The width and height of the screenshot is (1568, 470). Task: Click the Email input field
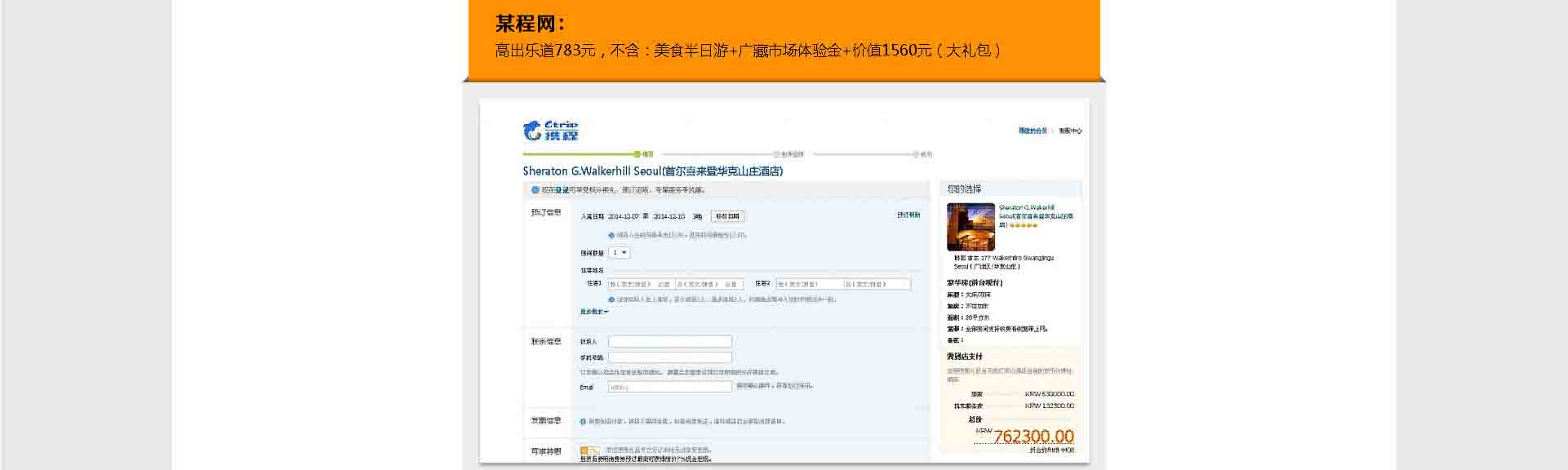[669, 387]
